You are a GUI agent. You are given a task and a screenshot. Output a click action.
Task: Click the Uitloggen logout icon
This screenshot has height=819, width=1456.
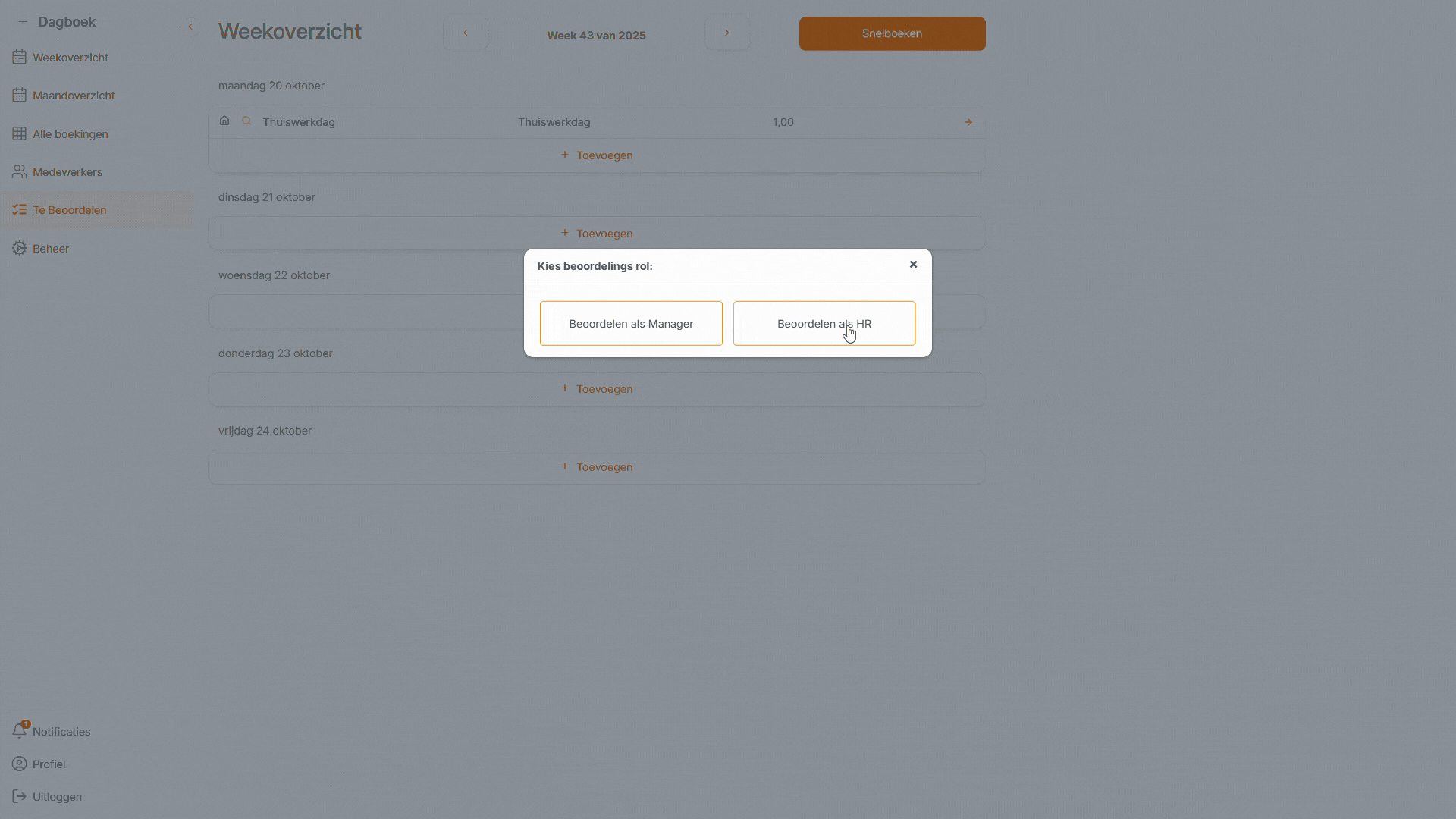coord(19,797)
